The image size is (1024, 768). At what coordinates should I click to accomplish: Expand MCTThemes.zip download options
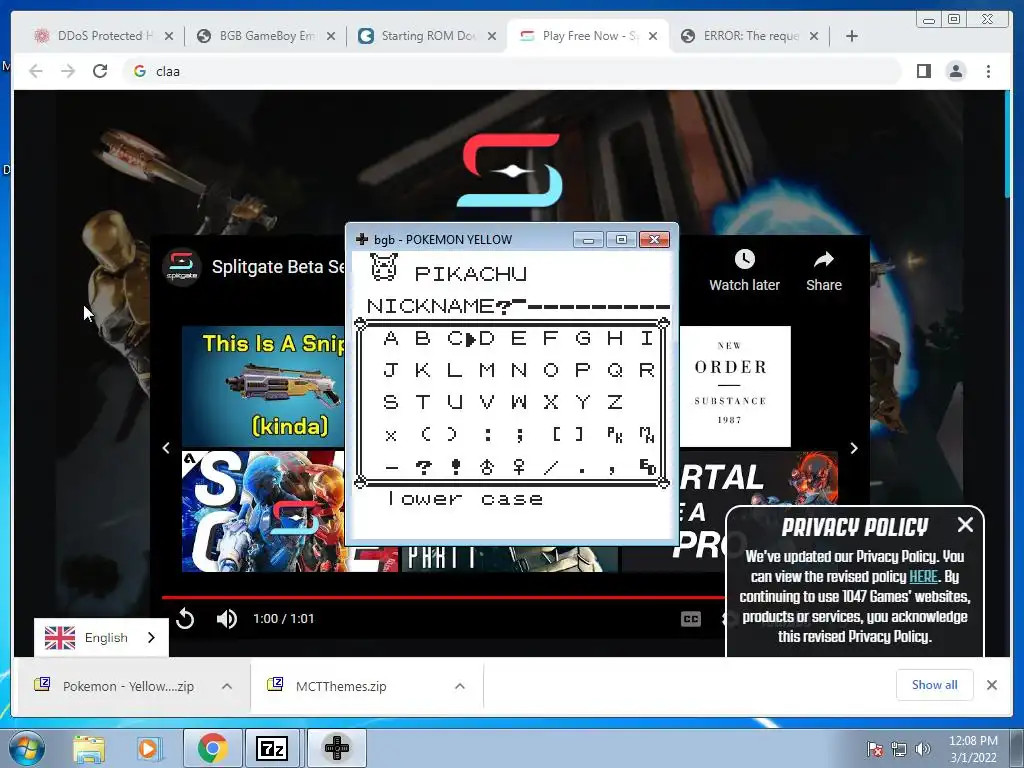click(x=460, y=686)
